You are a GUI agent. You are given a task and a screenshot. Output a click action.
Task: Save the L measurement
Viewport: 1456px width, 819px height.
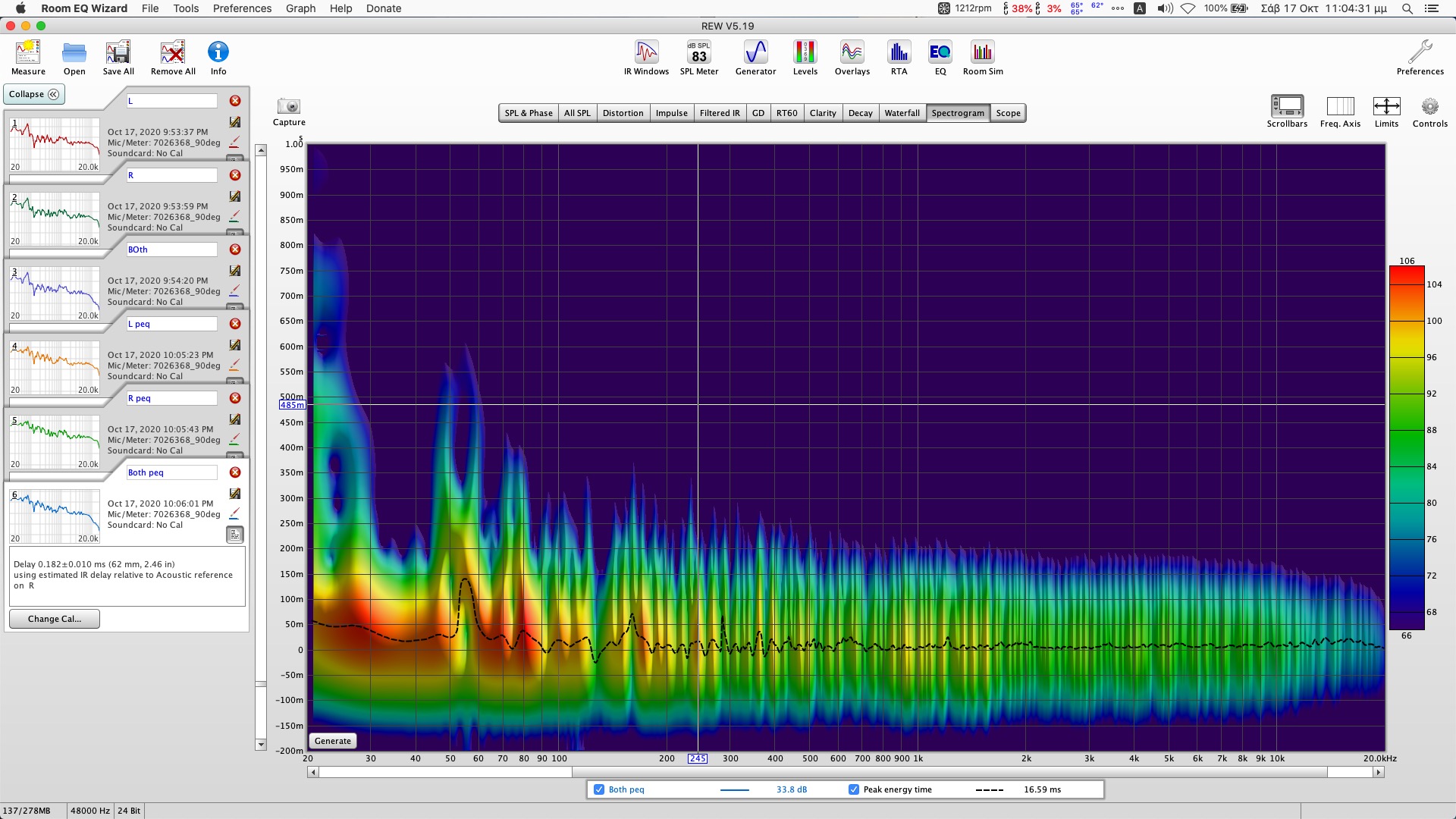(x=235, y=122)
